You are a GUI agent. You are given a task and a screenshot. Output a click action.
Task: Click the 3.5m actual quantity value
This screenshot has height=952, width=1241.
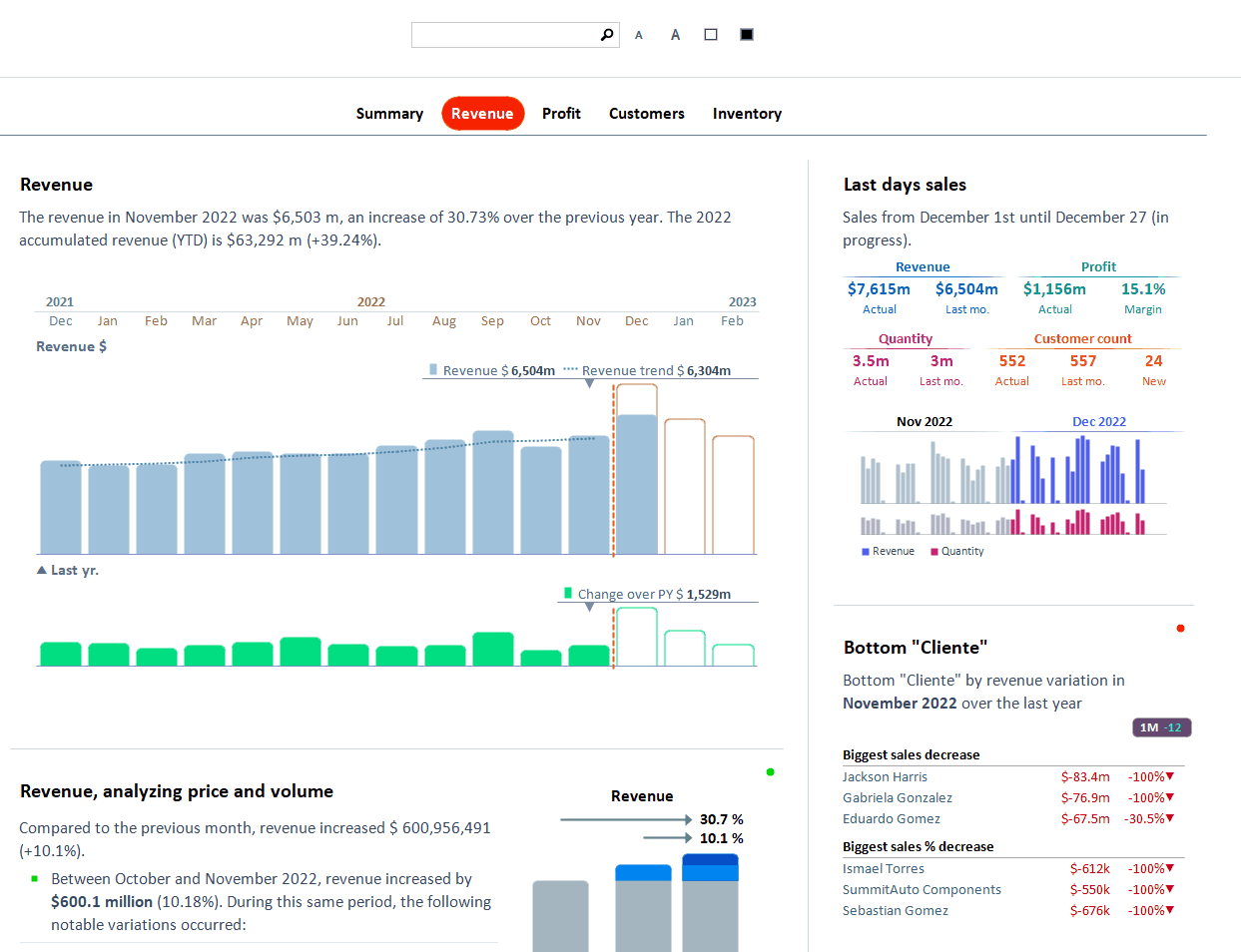click(x=871, y=361)
